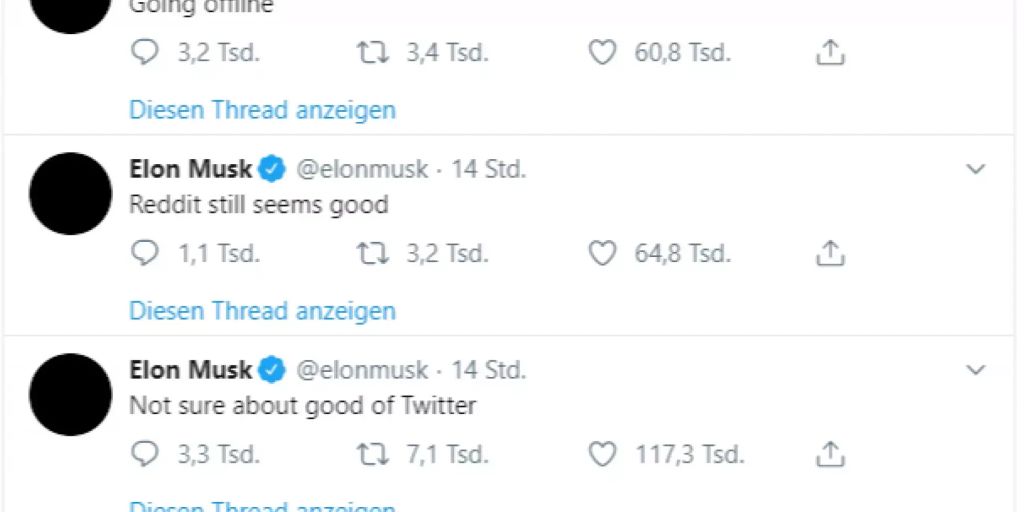The width and height of the screenshot is (1024, 512).
Task: Like the 'Going offline' tweet with 60,8 Tsd.
Action: pyautogui.click(x=602, y=53)
